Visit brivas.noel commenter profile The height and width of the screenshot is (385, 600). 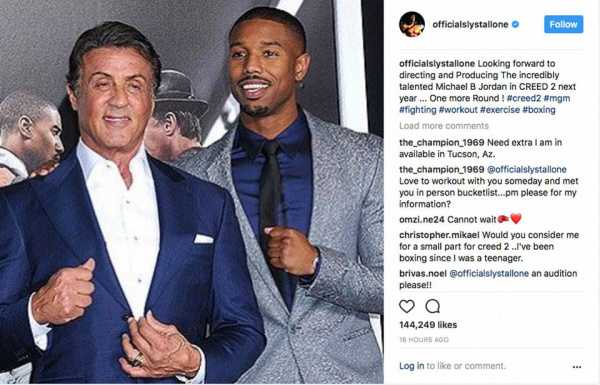423,274
